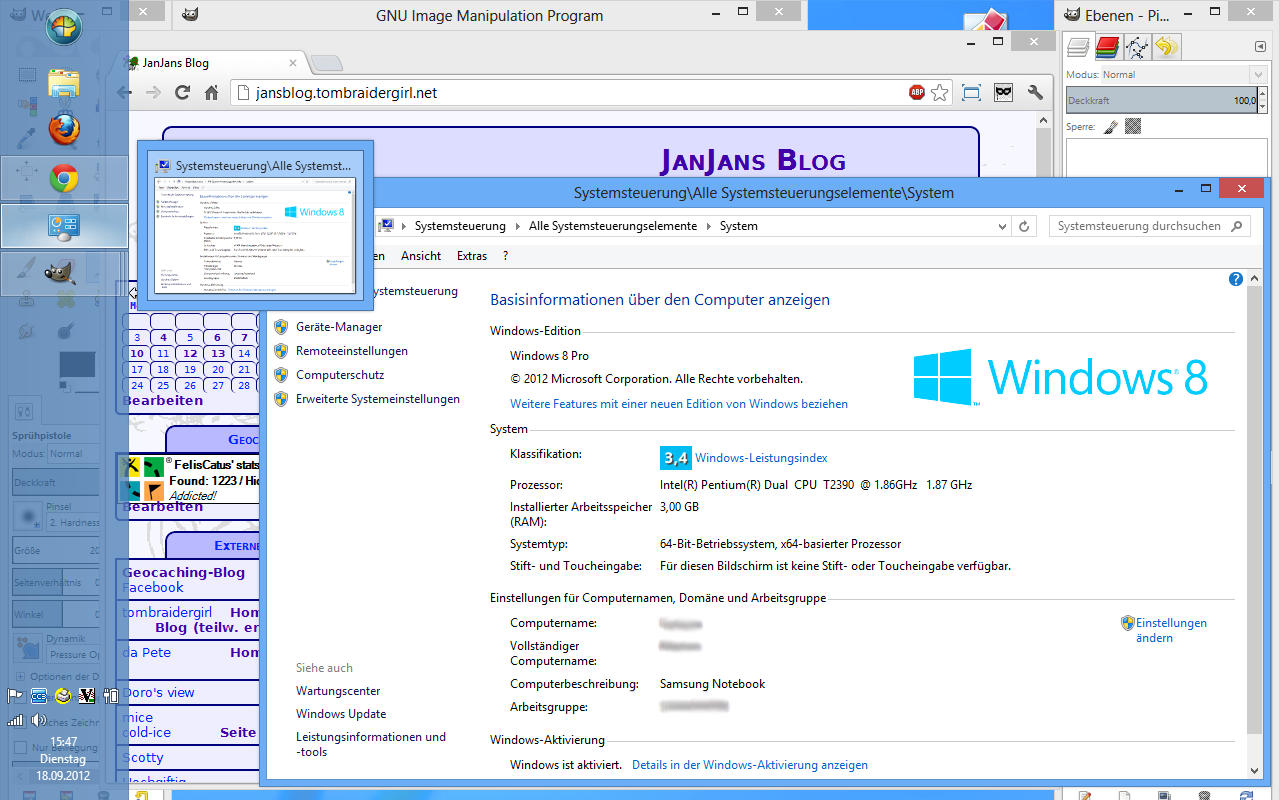This screenshot has height=800, width=1280.
Task: Open Erweiterte Systemeinstellungen link
Action: [378, 399]
